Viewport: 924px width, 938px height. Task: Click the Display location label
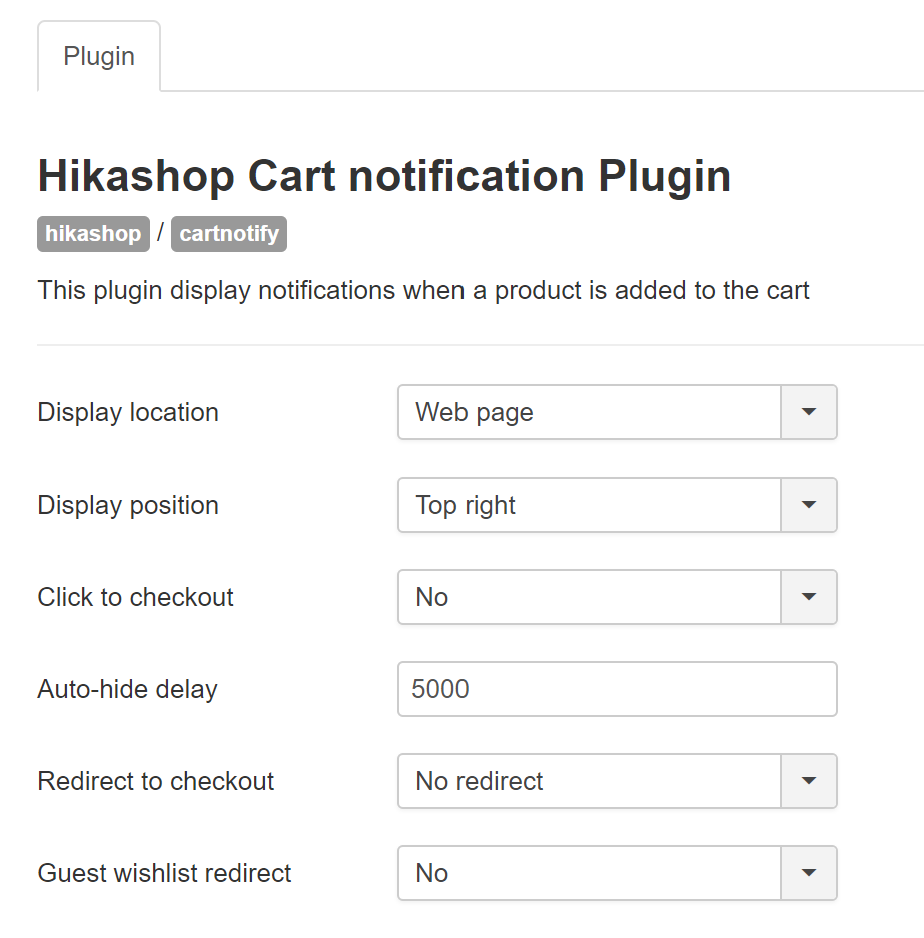point(128,412)
